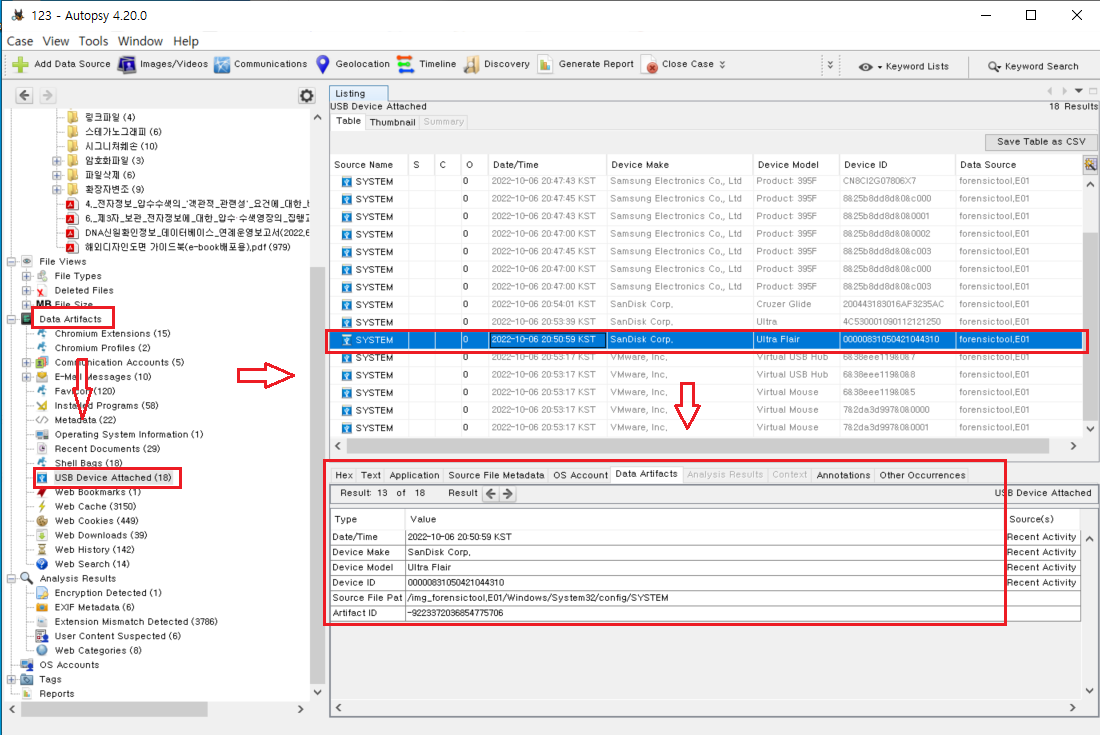
Task: Click Save Table as CSV button
Action: (x=1041, y=142)
